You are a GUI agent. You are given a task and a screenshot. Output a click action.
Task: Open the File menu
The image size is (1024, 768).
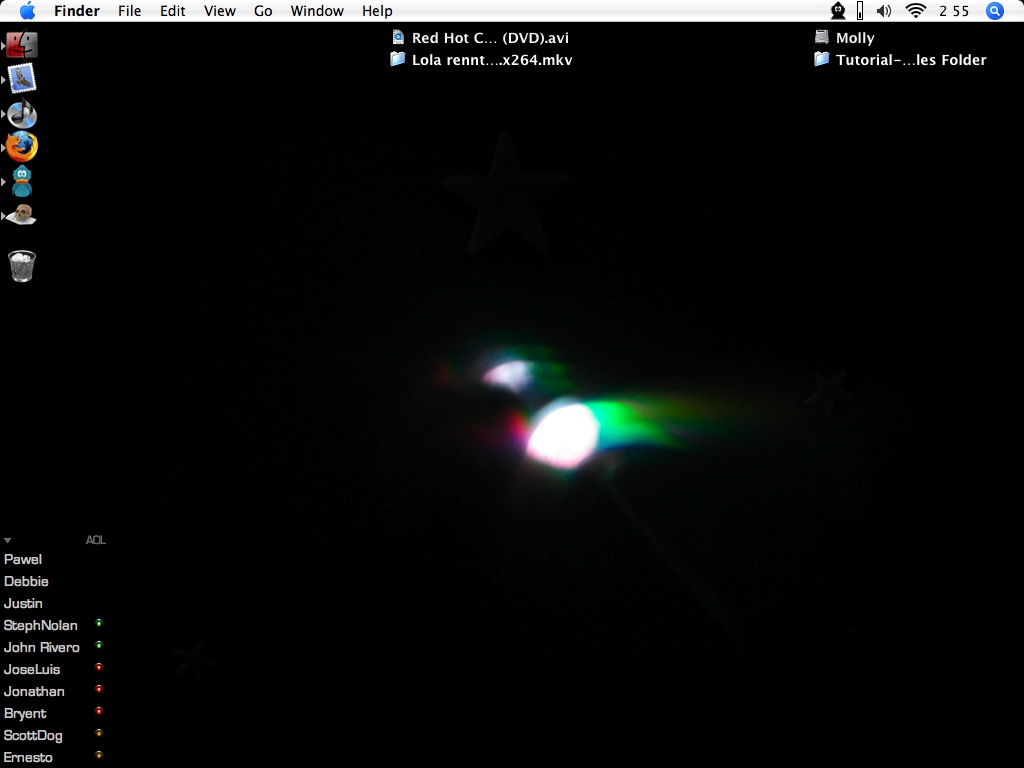click(129, 11)
